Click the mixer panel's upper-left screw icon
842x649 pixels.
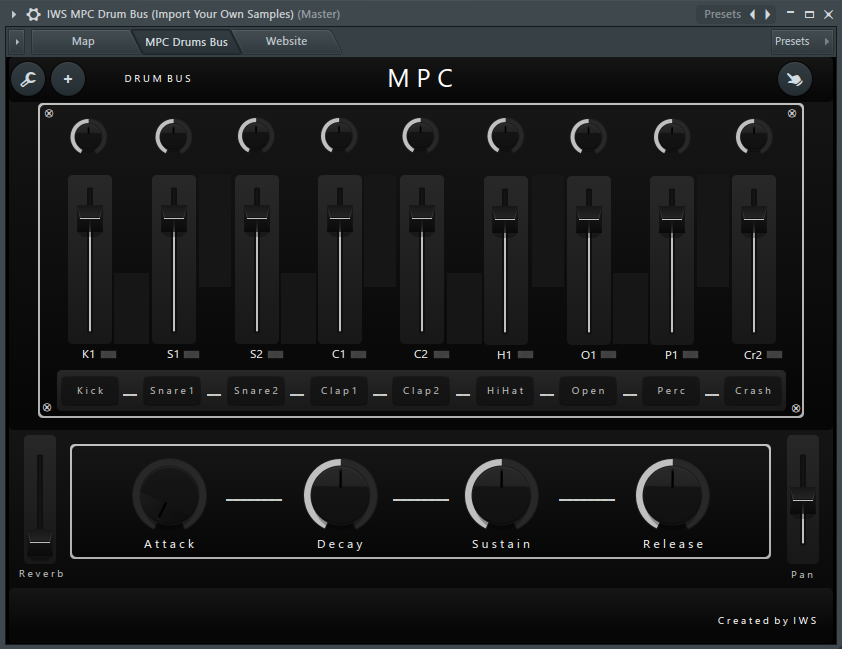49,113
